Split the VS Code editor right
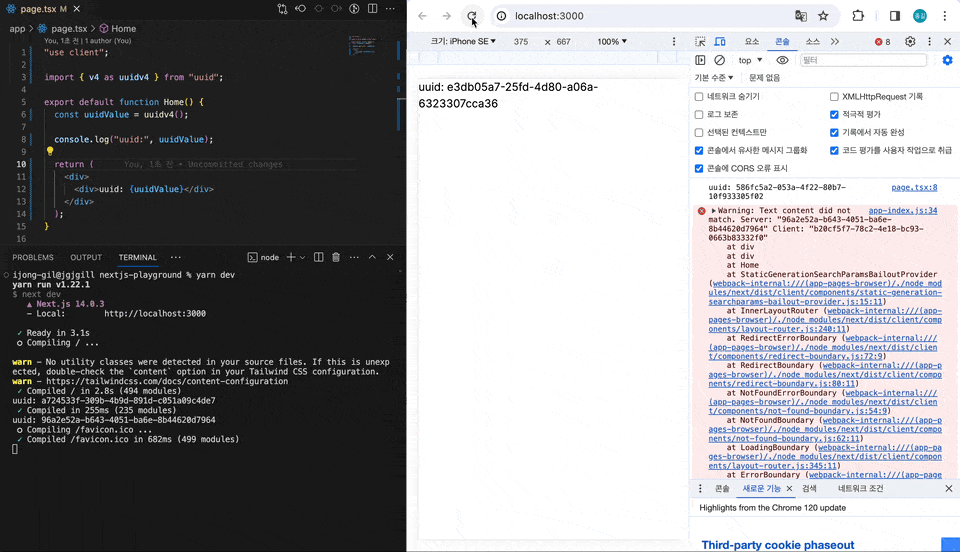Image resolution: width=960 pixels, height=552 pixels. (372, 9)
